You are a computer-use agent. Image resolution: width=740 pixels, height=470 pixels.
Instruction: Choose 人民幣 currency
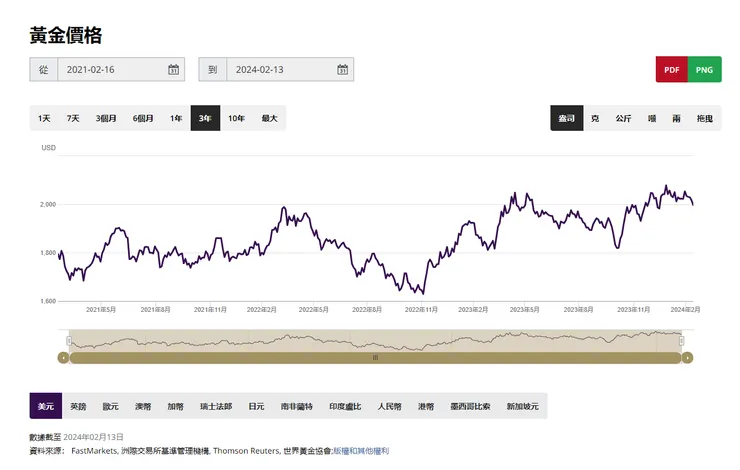(390, 406)
